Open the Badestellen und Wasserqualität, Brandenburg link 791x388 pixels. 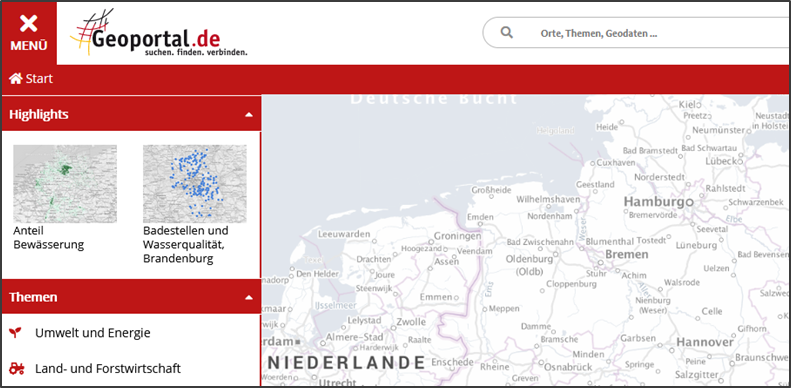click(186, 245)
